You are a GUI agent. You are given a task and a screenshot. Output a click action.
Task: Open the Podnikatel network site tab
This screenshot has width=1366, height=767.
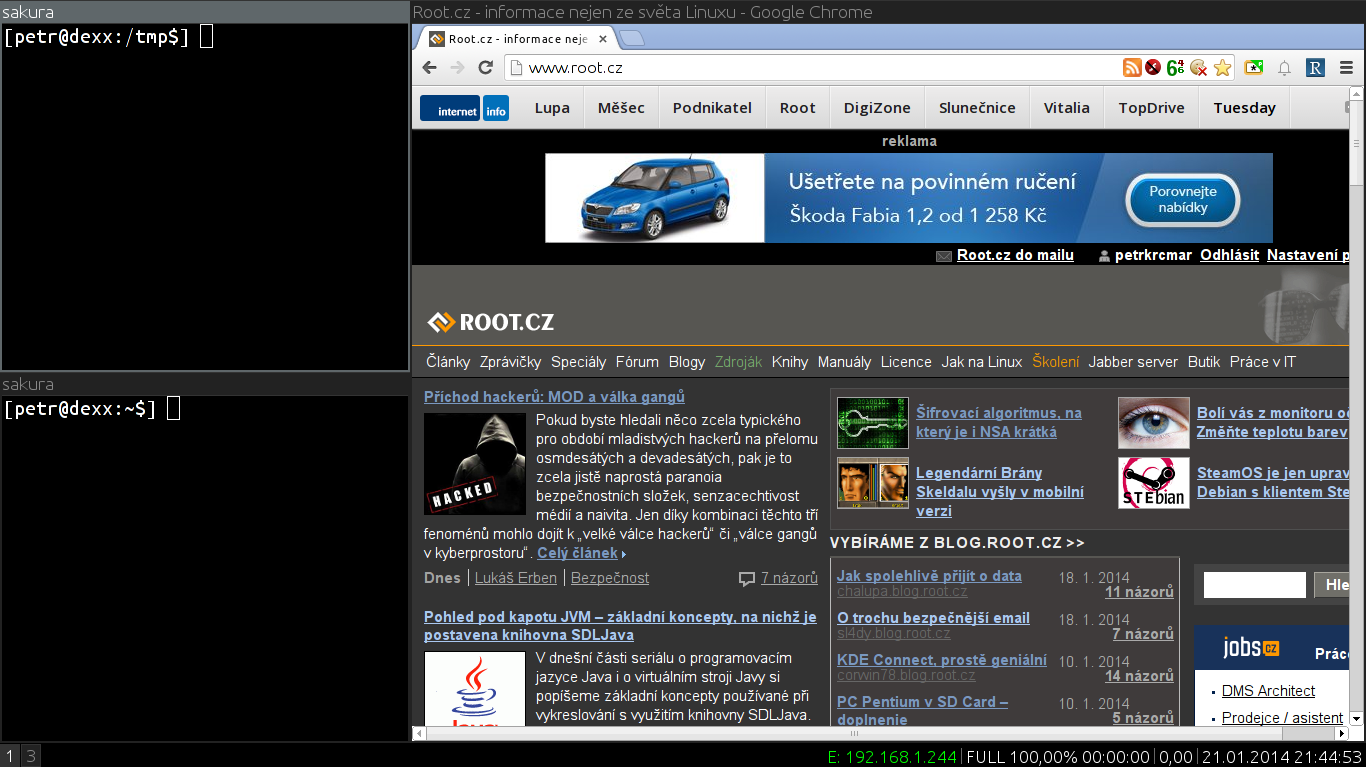click(712, 108)
